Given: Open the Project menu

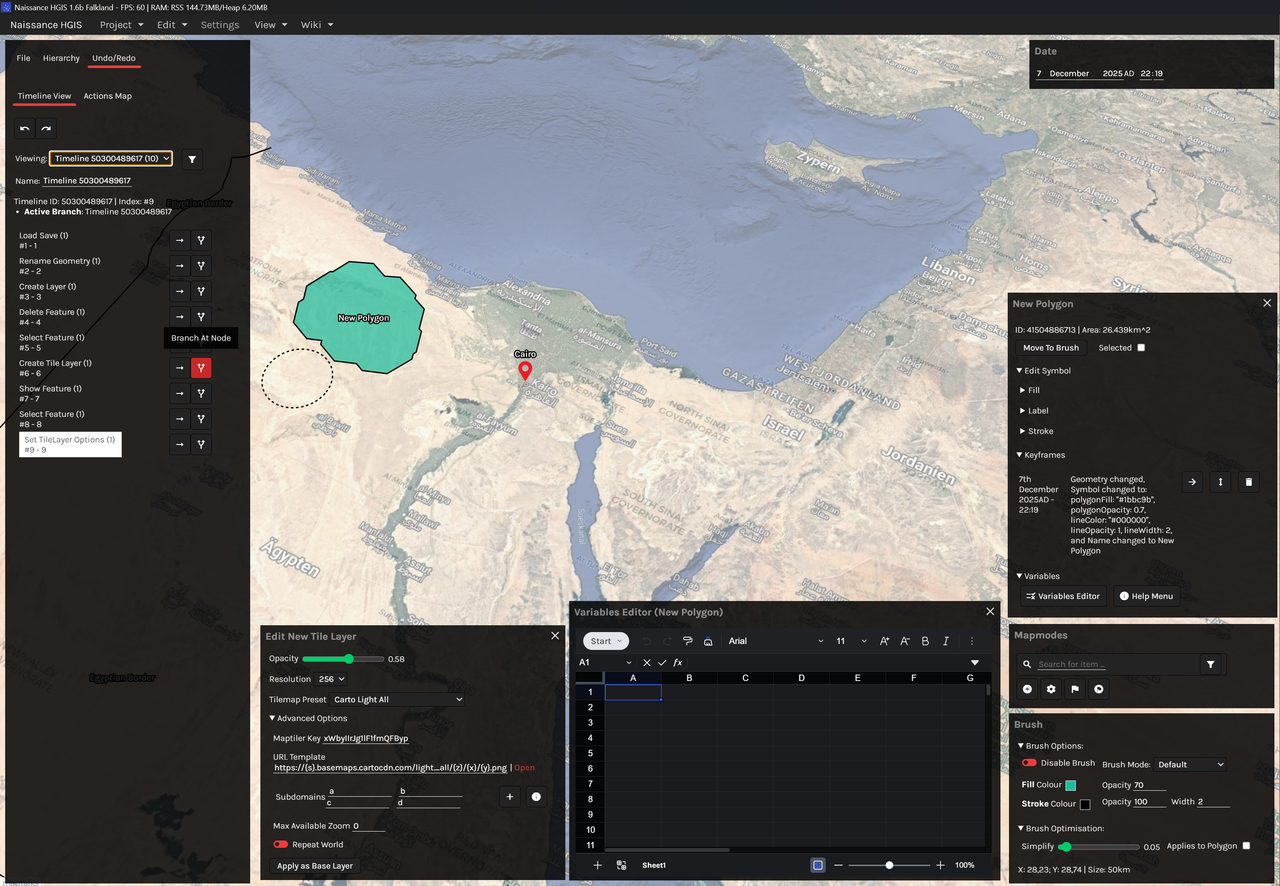Looking at the screenshot, I should (121, 24).
